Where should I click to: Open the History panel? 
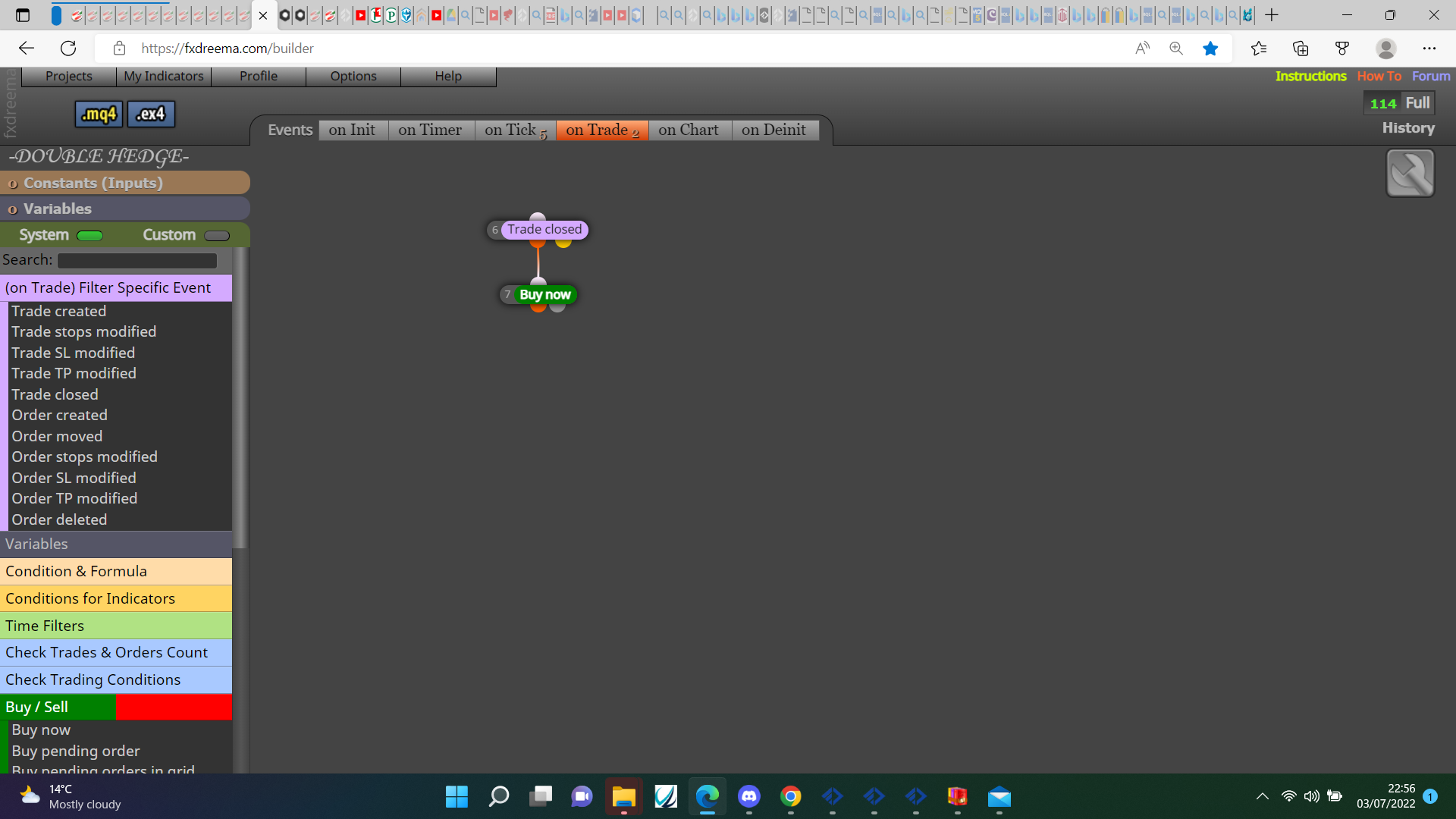1408,128
